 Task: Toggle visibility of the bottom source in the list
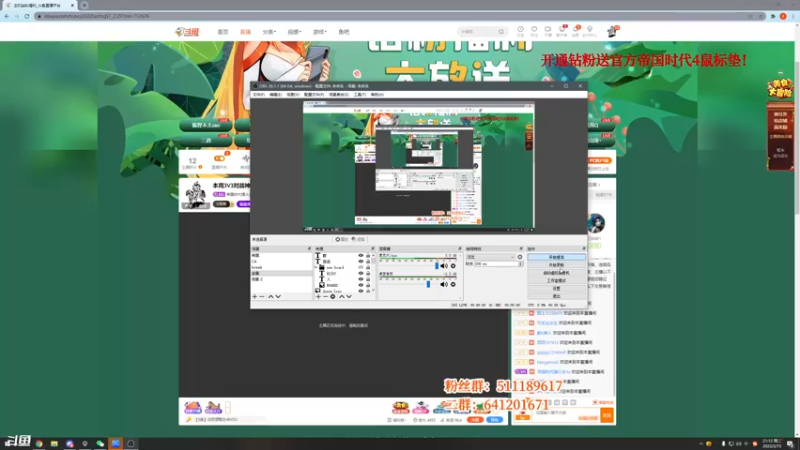pyautogui.click(x=361, y=291)
